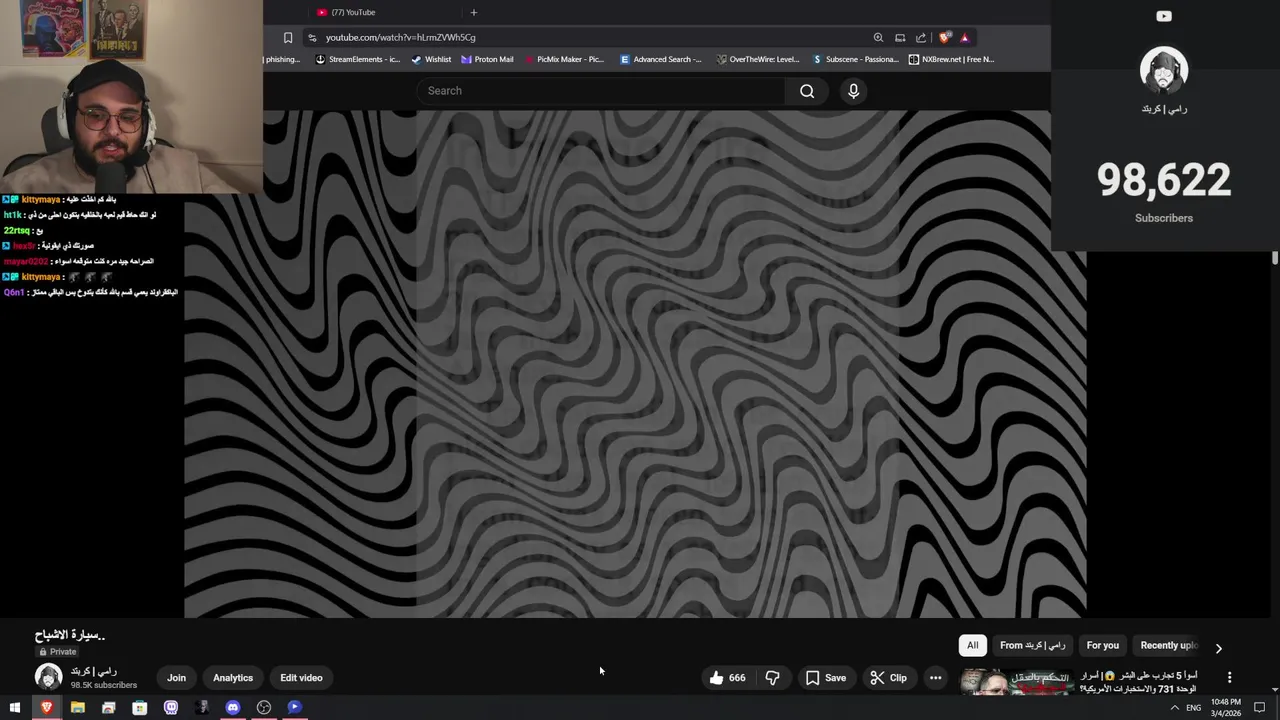Create a Clip of this video

[888, 678]
